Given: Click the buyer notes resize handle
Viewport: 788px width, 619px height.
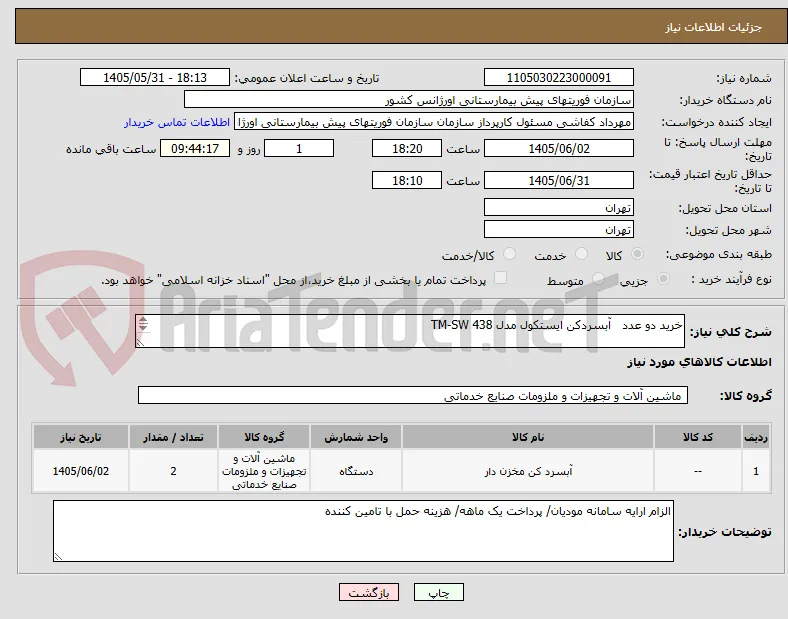Looking at the screenshot, I should coord(58,556).
